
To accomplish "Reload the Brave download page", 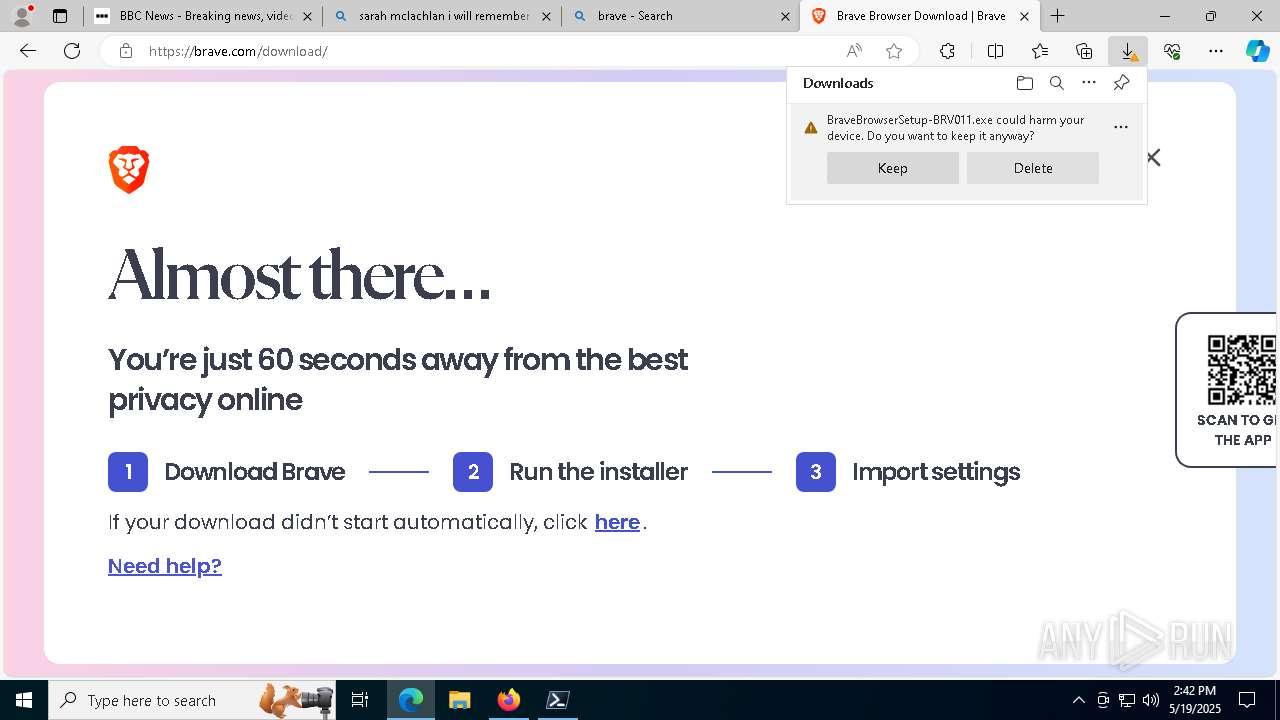I will (72, 51).
